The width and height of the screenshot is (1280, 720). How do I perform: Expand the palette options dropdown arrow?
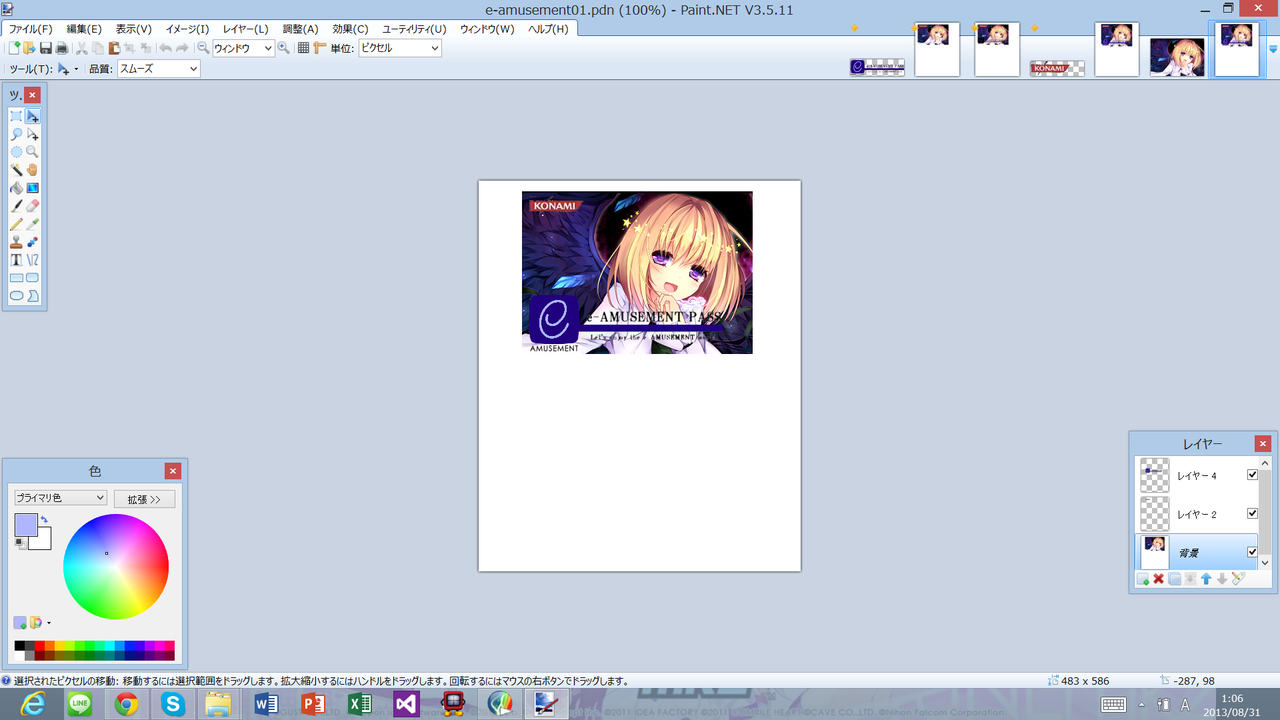tap(49, 623)
